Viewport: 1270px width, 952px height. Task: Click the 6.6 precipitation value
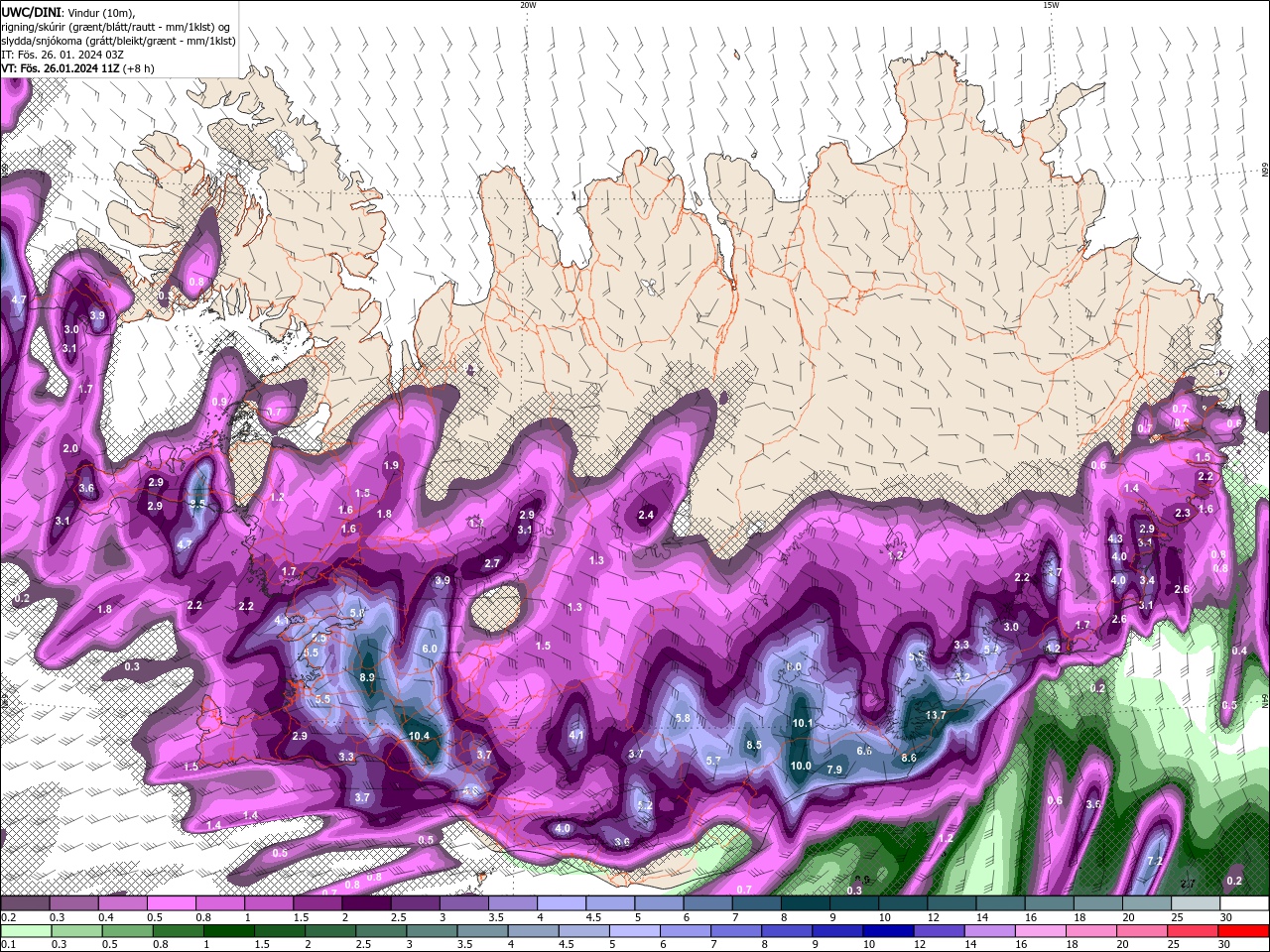864,751
